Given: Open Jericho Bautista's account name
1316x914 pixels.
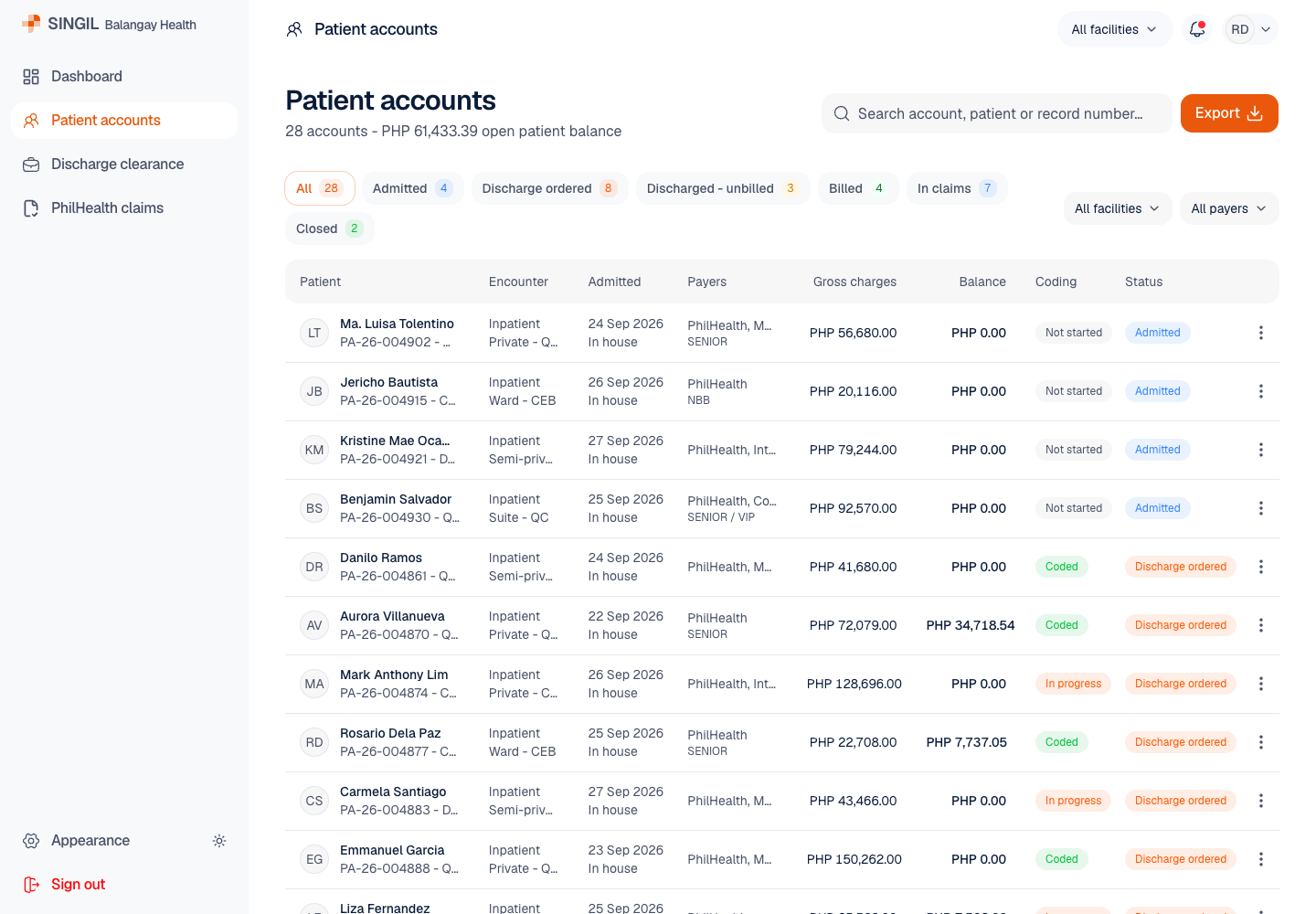Looking at the screenshot, I should pyautogui.click(x=389, y=382).
